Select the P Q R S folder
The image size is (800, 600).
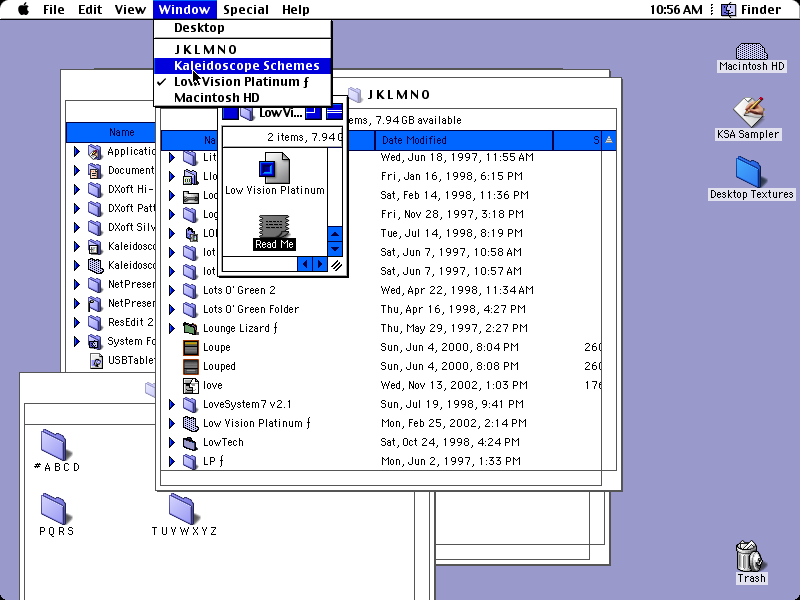54,509
